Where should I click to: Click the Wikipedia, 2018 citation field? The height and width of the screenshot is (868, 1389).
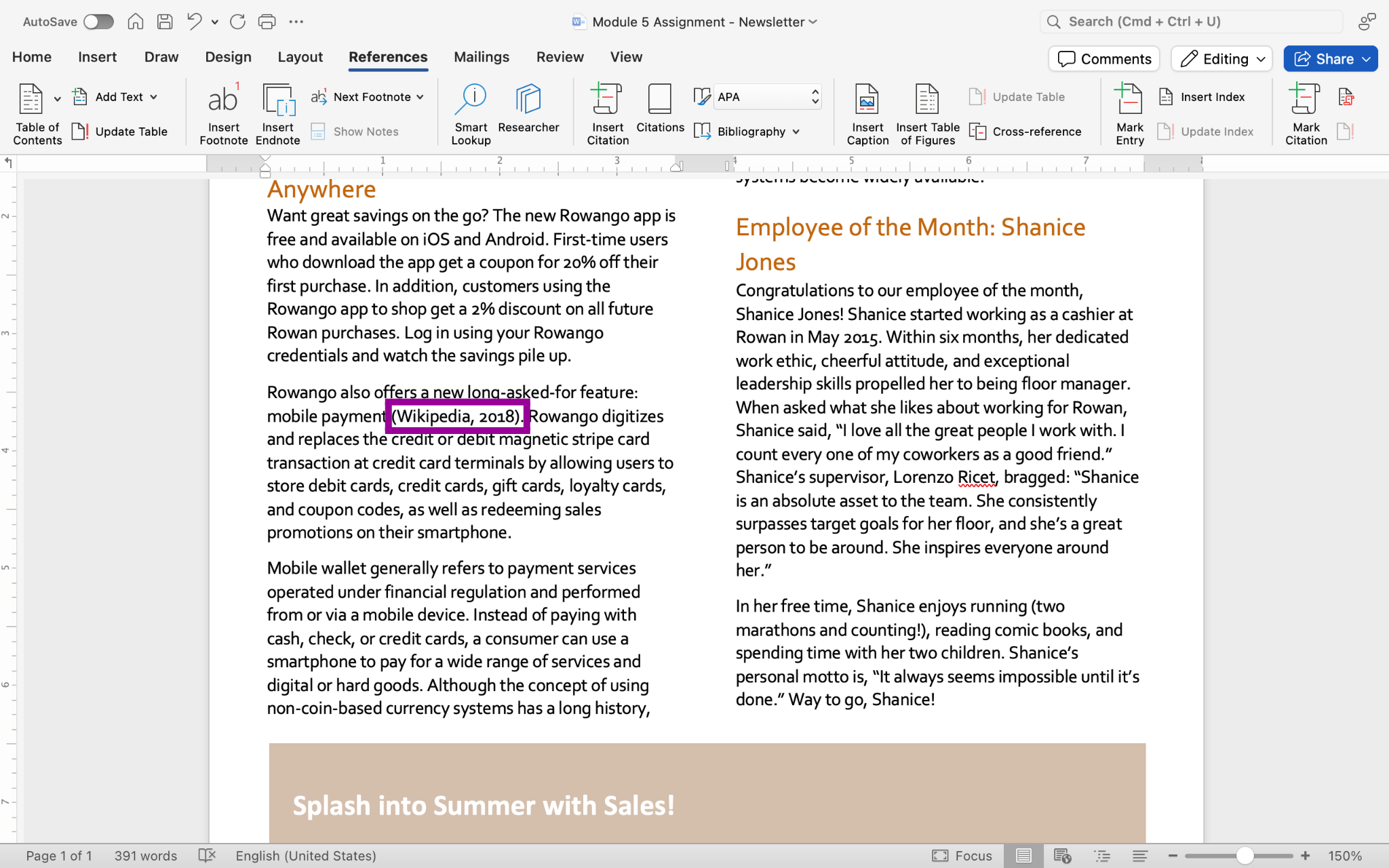pyautogui.click(x=457, y=416)
